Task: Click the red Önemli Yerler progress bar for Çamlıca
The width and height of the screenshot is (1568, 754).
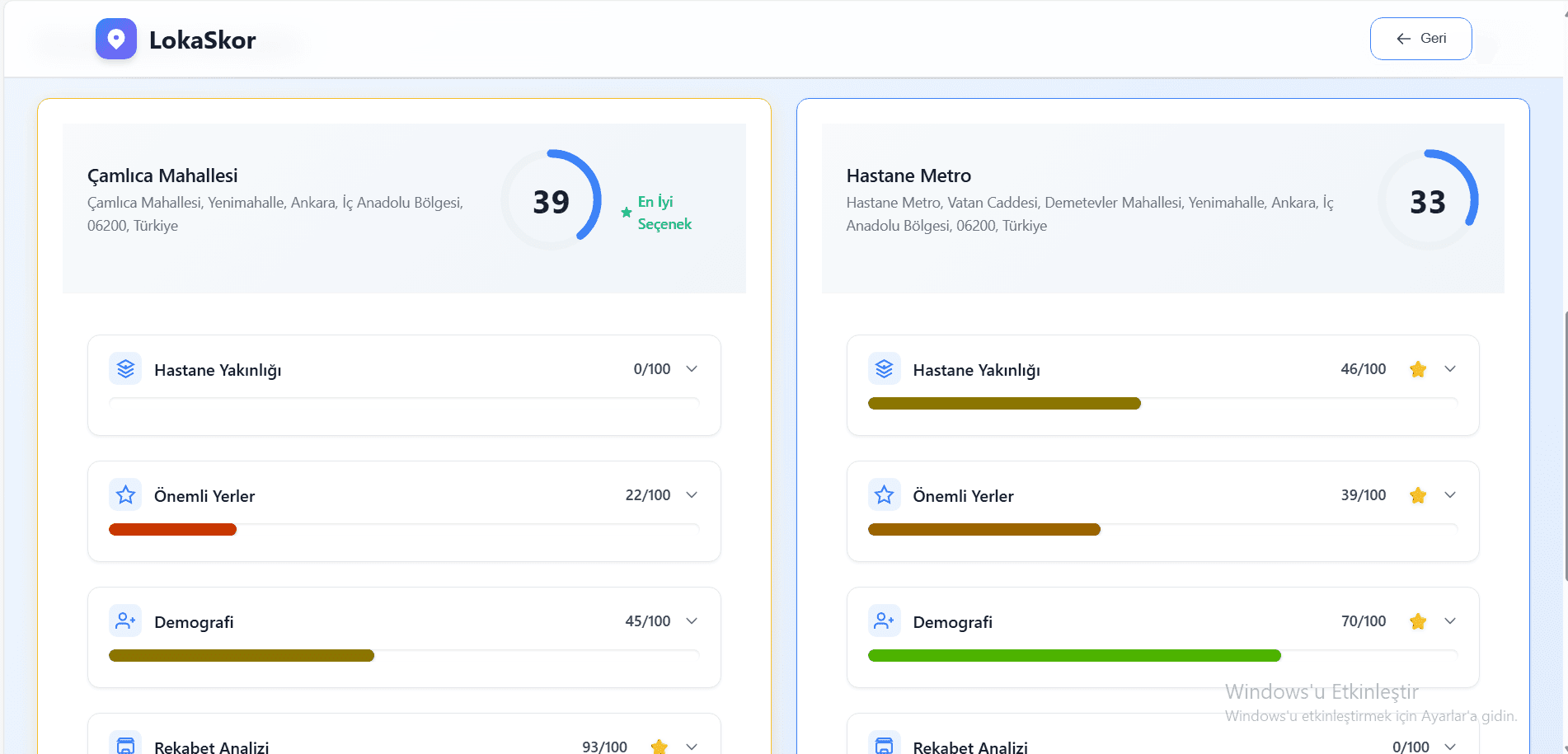Action: 172,530
